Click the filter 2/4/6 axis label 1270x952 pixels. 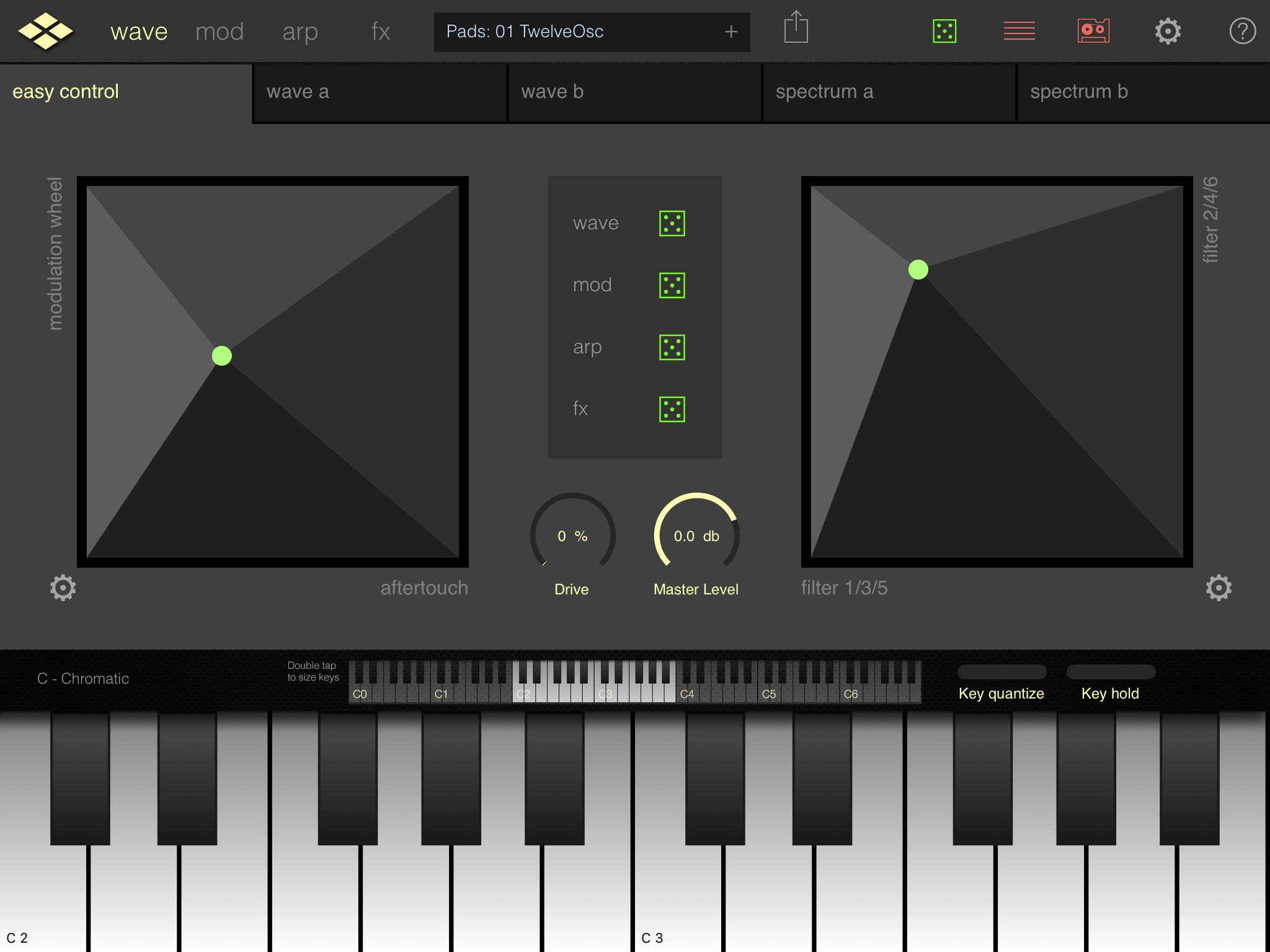tap(1210, 220)
